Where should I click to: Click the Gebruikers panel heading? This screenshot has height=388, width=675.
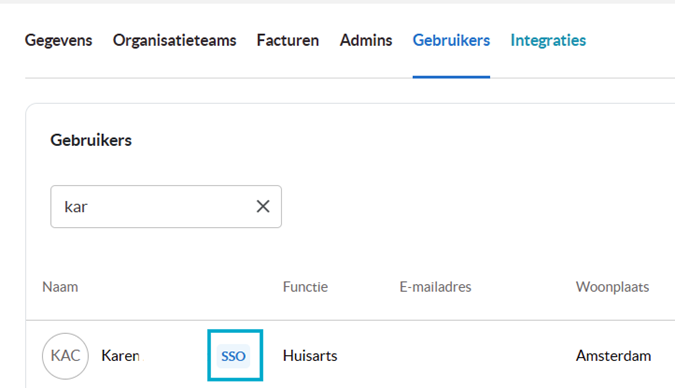[91, 140]
